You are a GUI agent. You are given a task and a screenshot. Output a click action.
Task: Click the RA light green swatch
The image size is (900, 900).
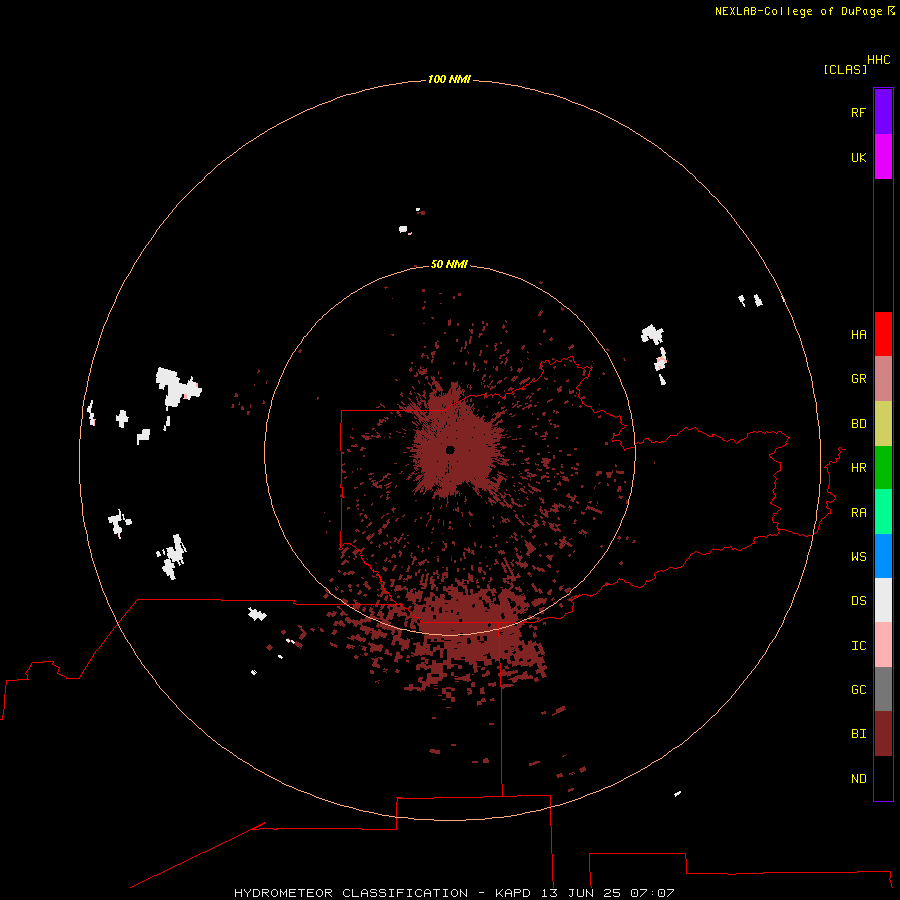pyautogui.click(x=883, y=512)
